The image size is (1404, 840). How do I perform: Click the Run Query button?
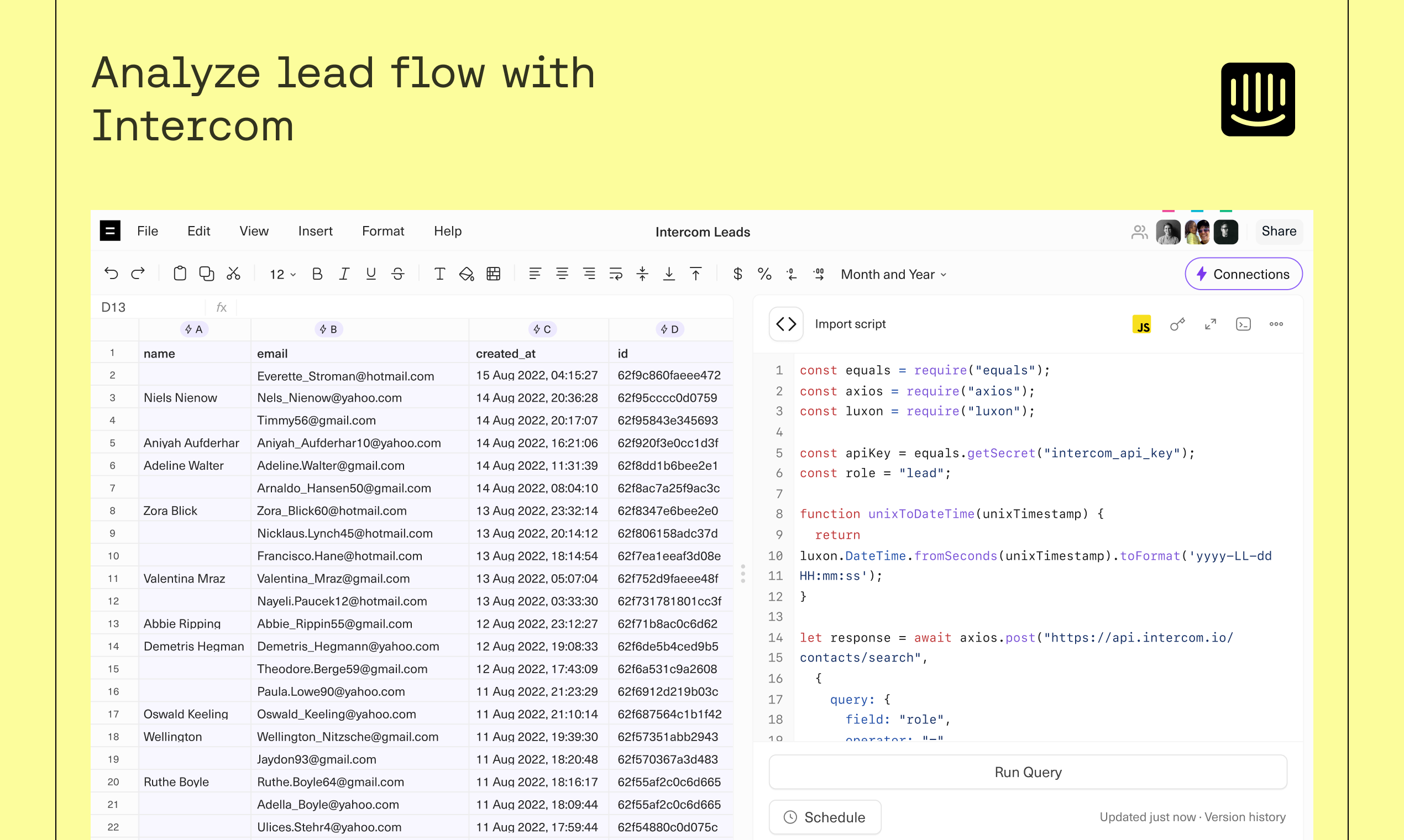click(1028, 772)
